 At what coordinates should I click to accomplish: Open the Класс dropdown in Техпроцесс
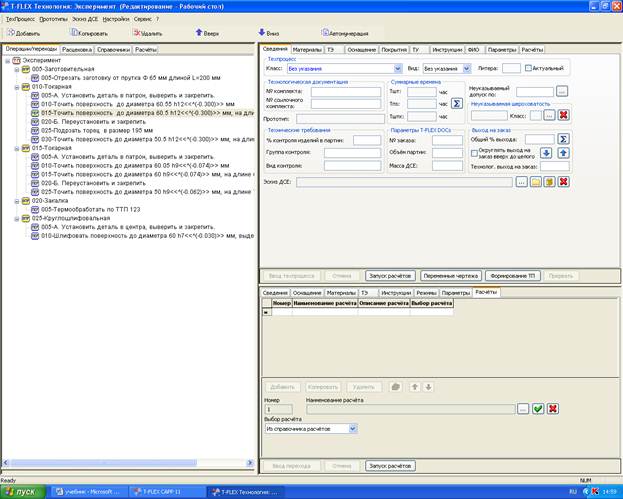(395, 68)
